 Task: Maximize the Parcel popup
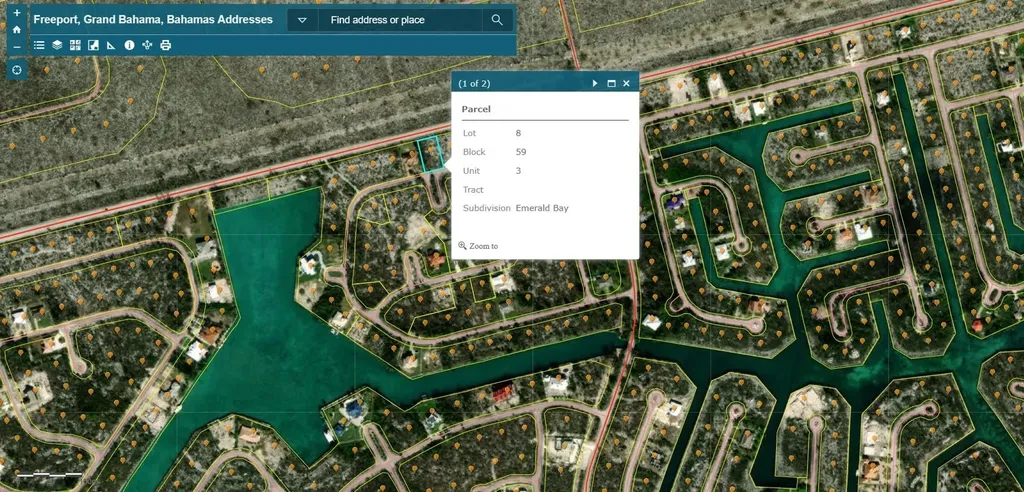coord(611,84)
